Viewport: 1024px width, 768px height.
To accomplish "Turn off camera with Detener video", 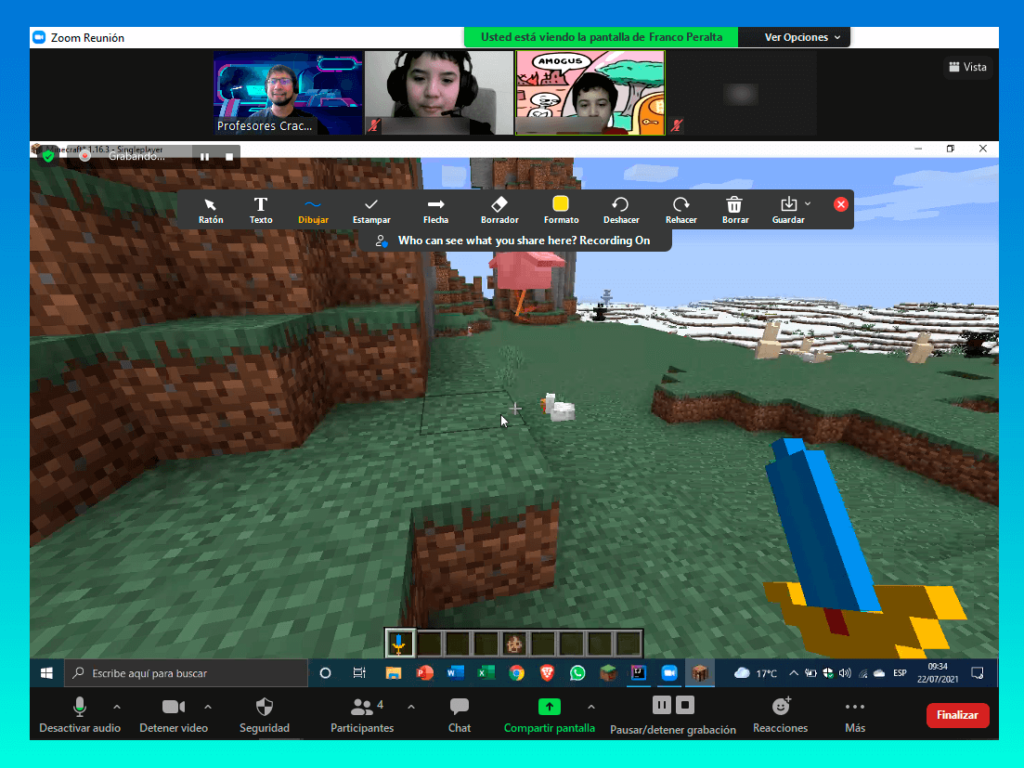I will (174, 714).
